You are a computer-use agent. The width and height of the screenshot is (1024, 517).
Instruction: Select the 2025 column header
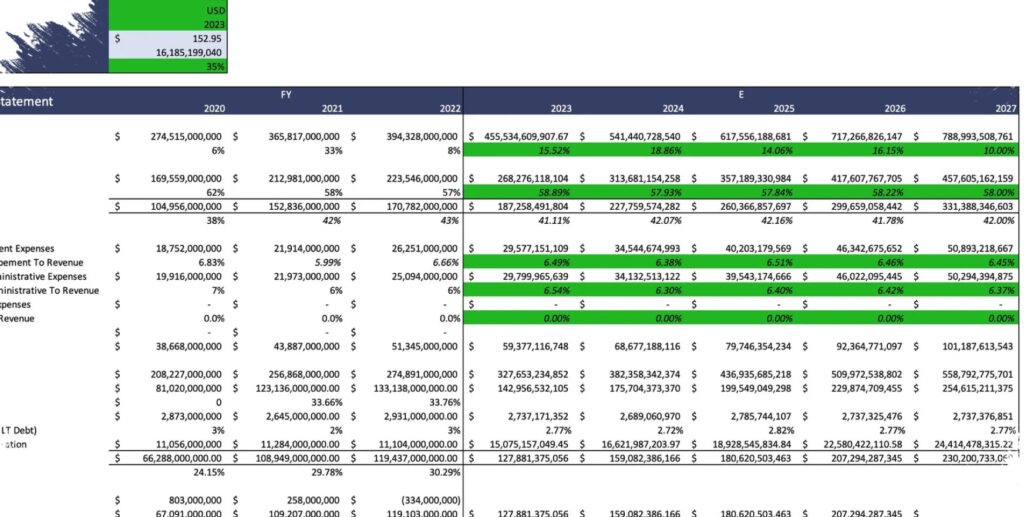784,108
